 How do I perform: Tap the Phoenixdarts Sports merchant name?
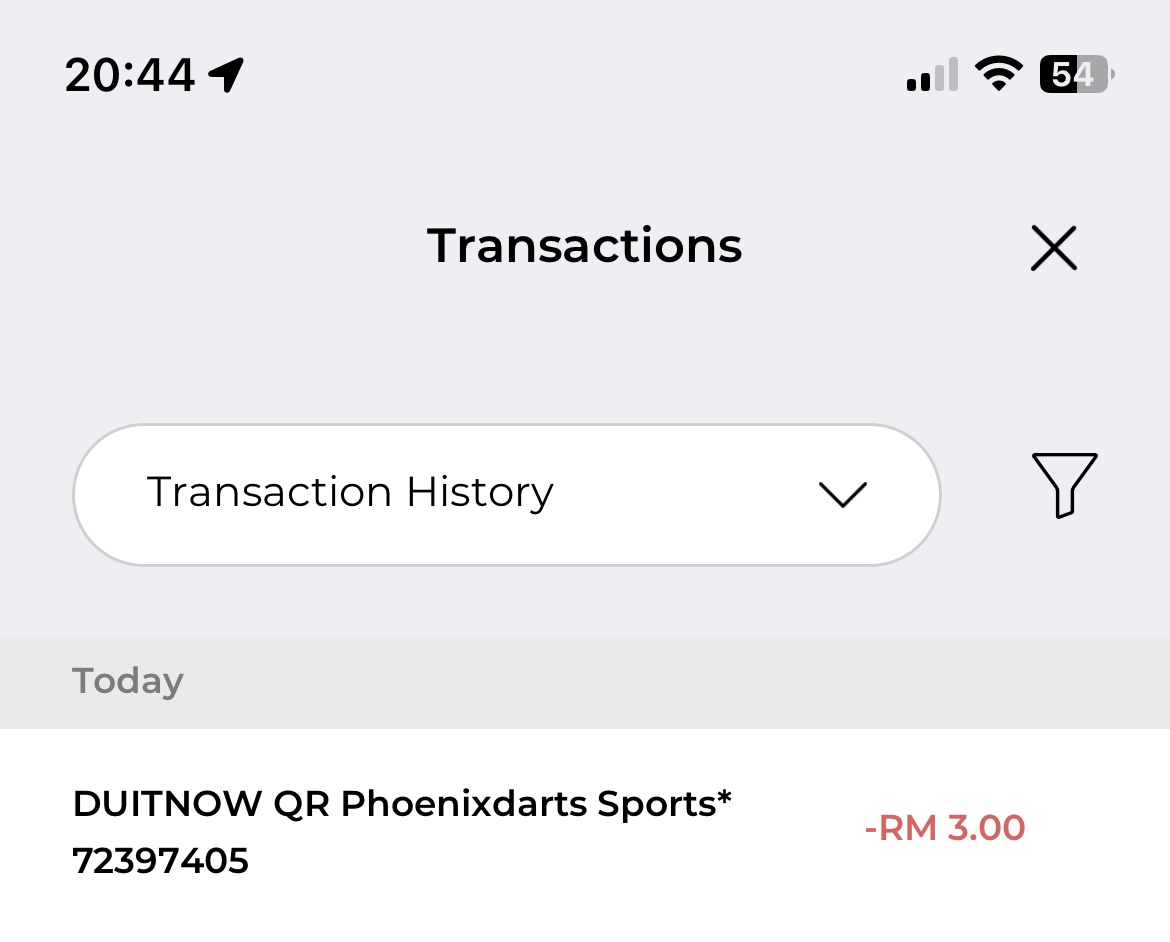point(536,803)
